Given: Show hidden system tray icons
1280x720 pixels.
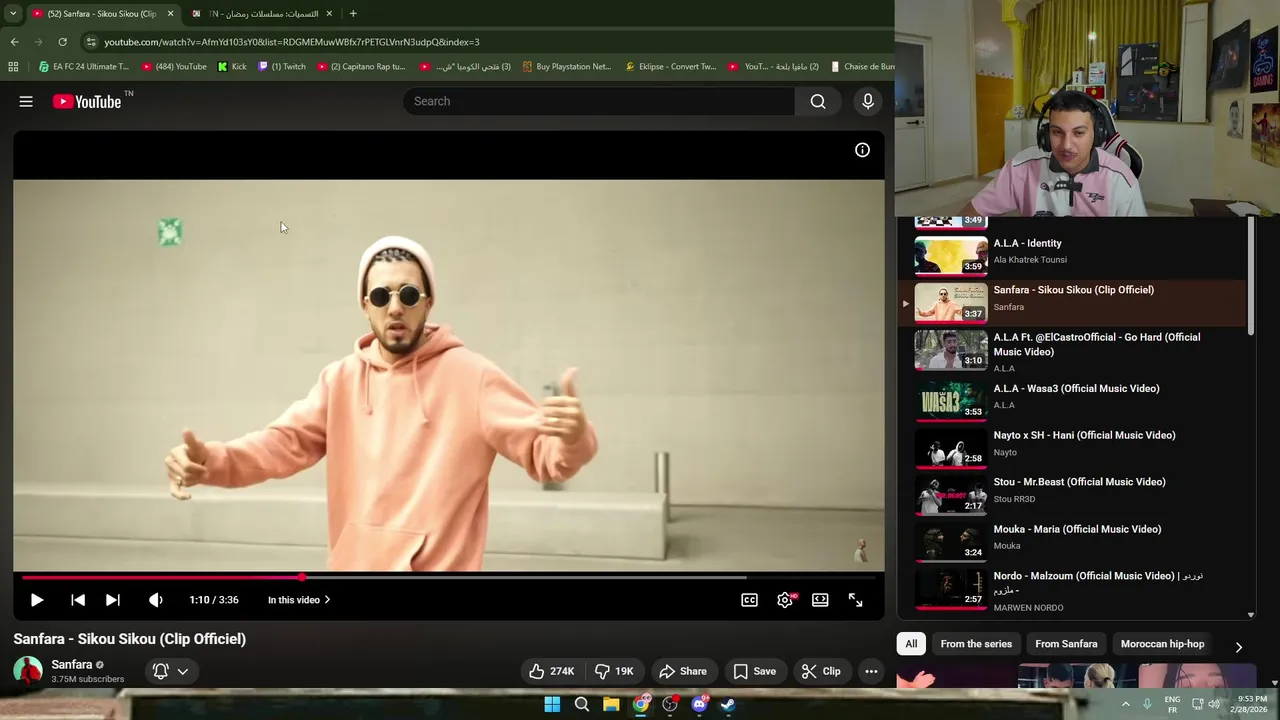Looking at the screenshot, I should coord(1125,704).
